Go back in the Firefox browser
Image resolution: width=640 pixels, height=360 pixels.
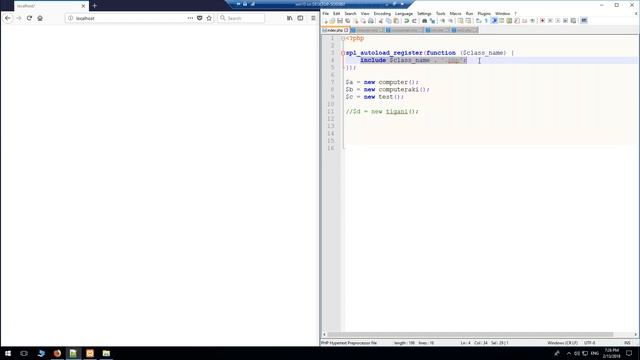click(x=8, y=18)
